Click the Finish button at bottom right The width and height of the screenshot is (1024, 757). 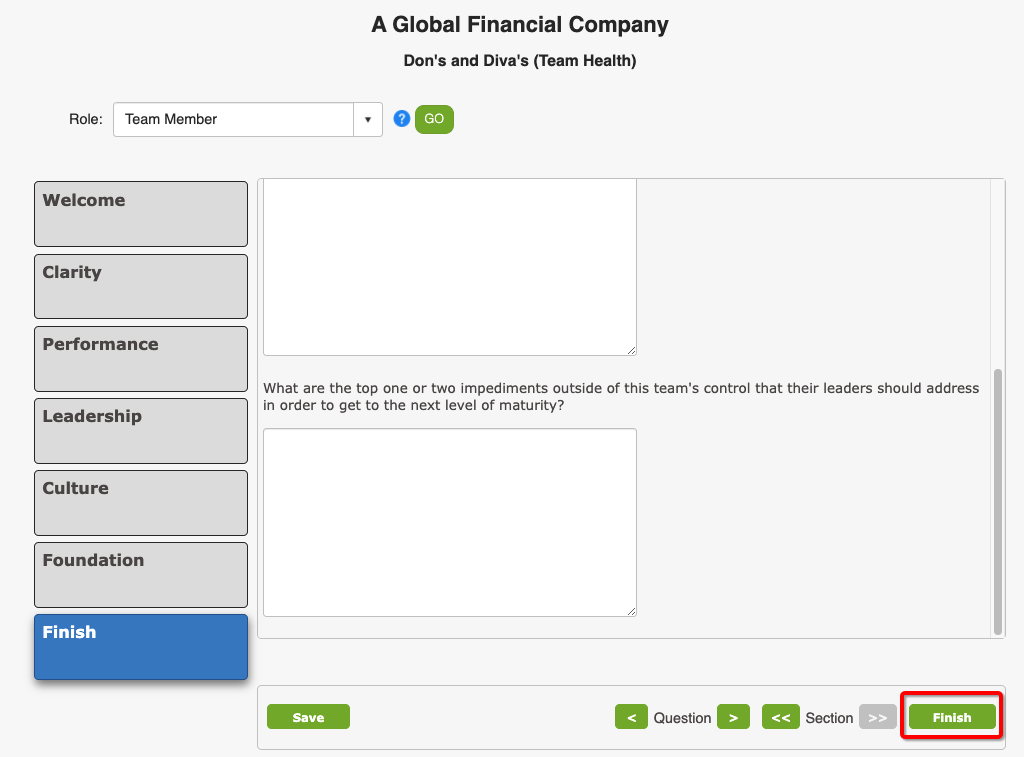point(952,717)
